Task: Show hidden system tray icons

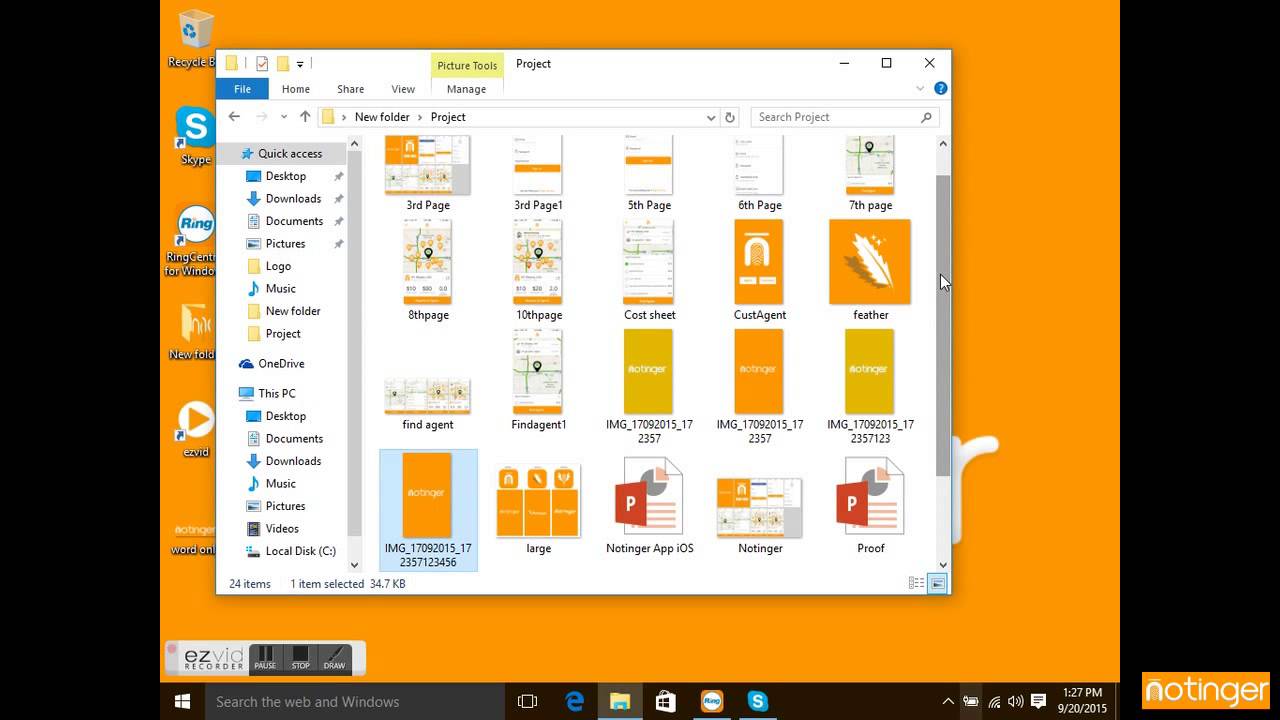Action: point(948,701)
